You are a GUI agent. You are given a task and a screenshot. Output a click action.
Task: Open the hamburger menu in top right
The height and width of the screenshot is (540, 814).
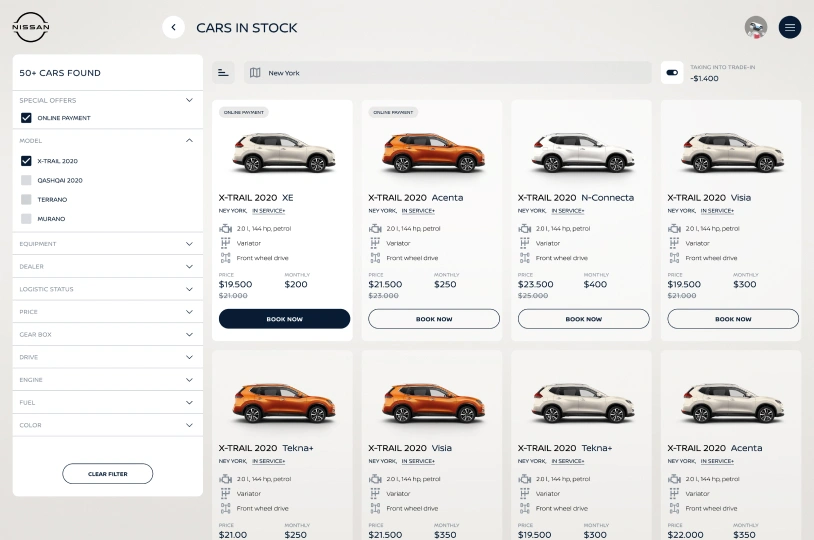pos(790,28)
